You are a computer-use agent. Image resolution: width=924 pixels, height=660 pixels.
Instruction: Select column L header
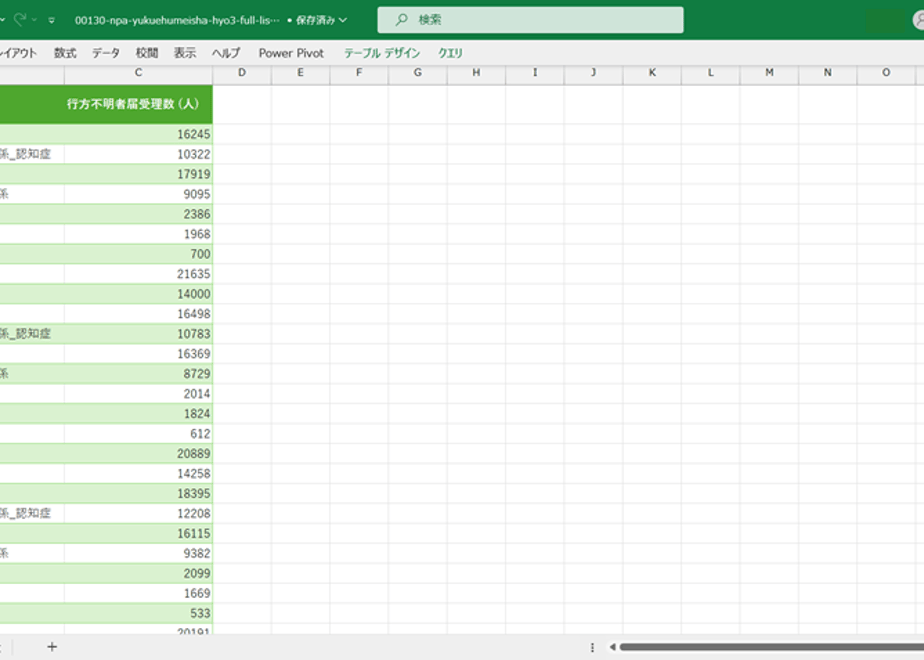pyautogui.click(x=711, y=72)
